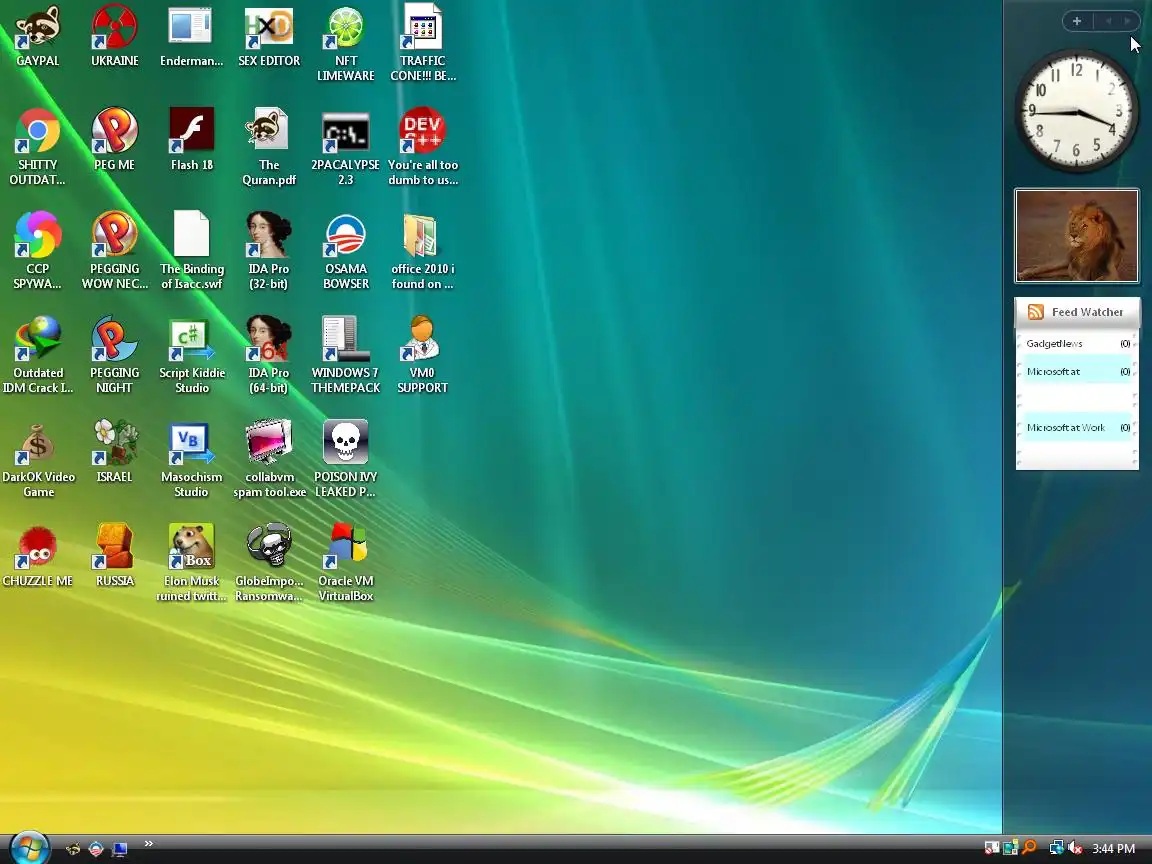1152x864 pixels.
Task: Open the WINDOWS 7 THEMEPACK shortcut
Action: pyautogui.click(x=346, y=355)
